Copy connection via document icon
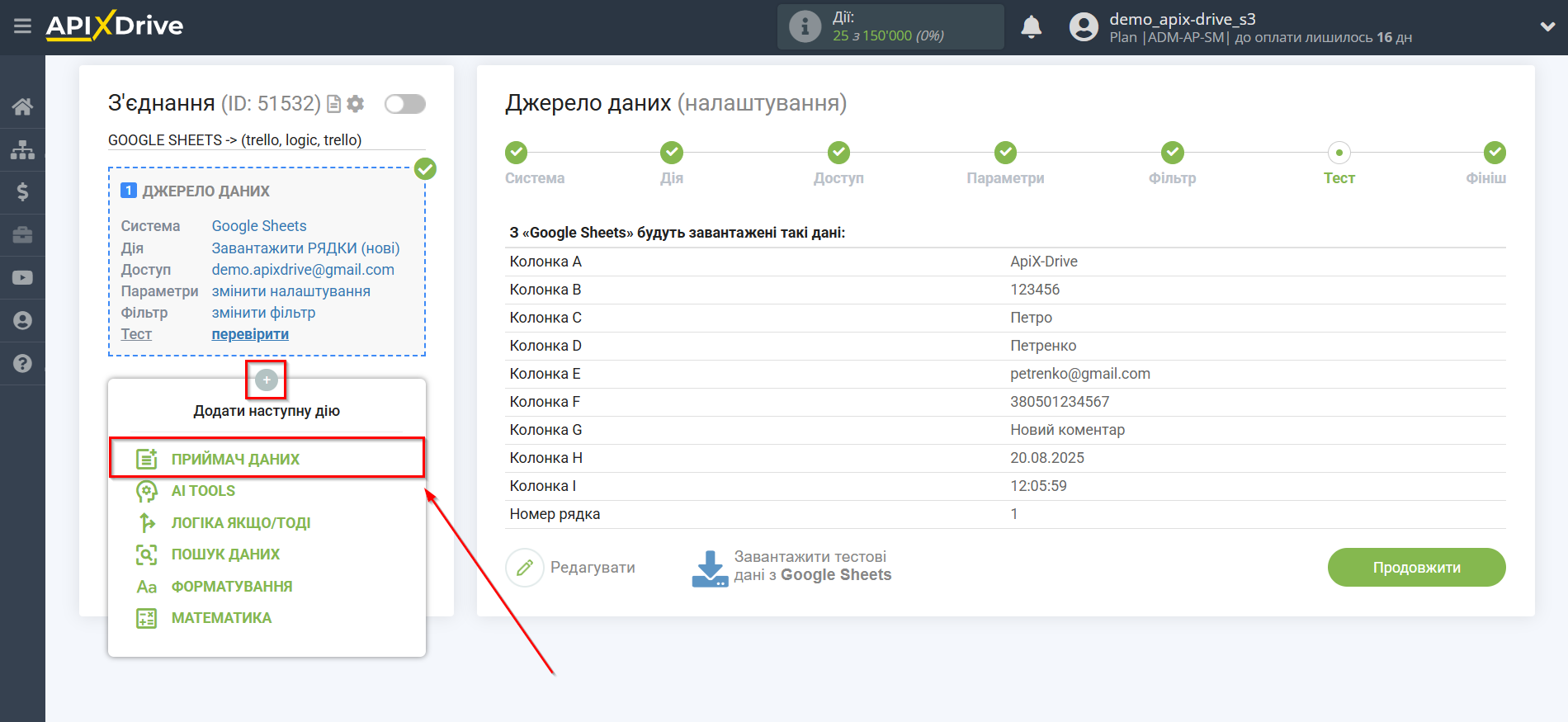Image resolution: width=1568 pixels, height=722 pixels. click(x=334, y=104)
